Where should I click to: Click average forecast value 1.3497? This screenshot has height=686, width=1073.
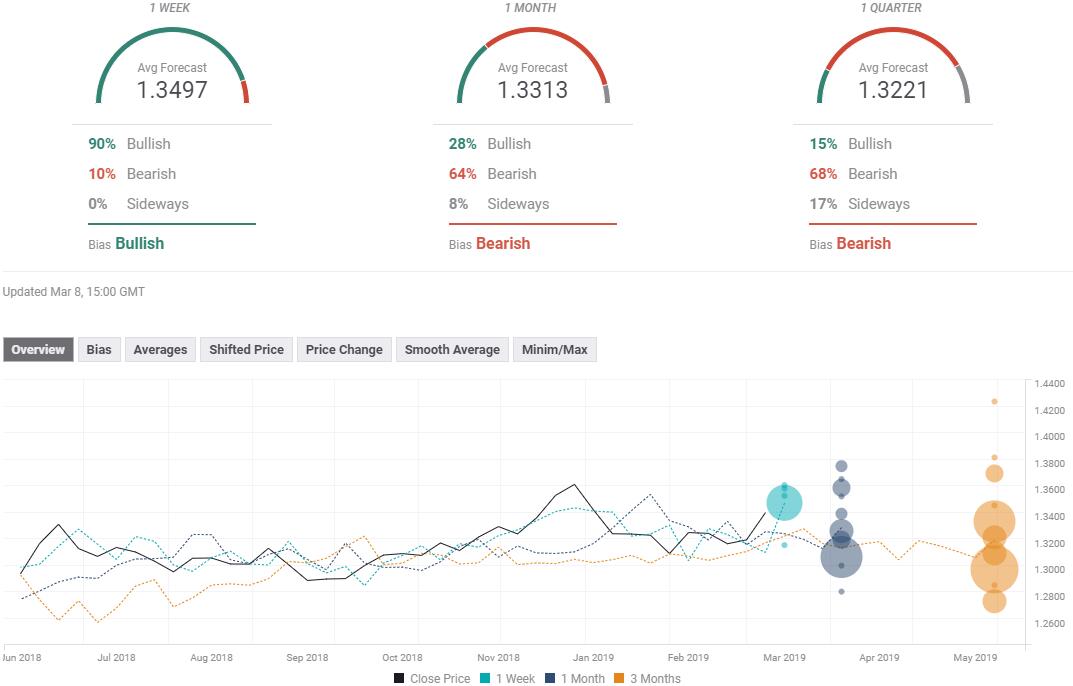(x=172, y=90)
